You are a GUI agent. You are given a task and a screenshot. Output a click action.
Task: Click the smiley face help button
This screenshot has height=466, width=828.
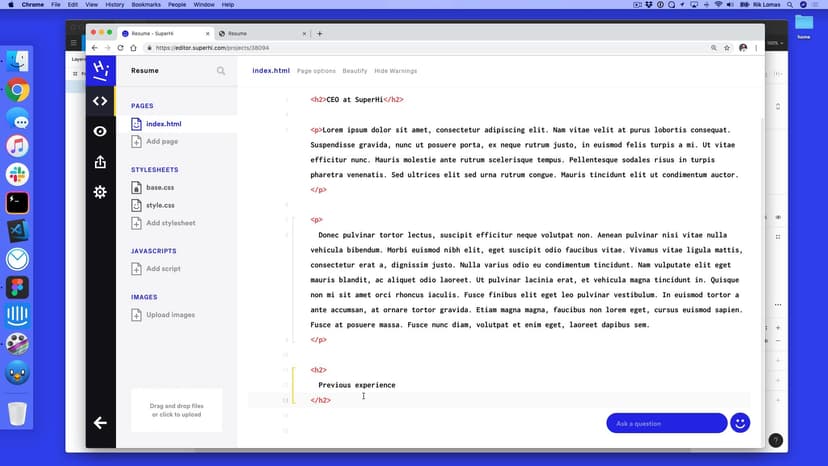tap(740, 423)
